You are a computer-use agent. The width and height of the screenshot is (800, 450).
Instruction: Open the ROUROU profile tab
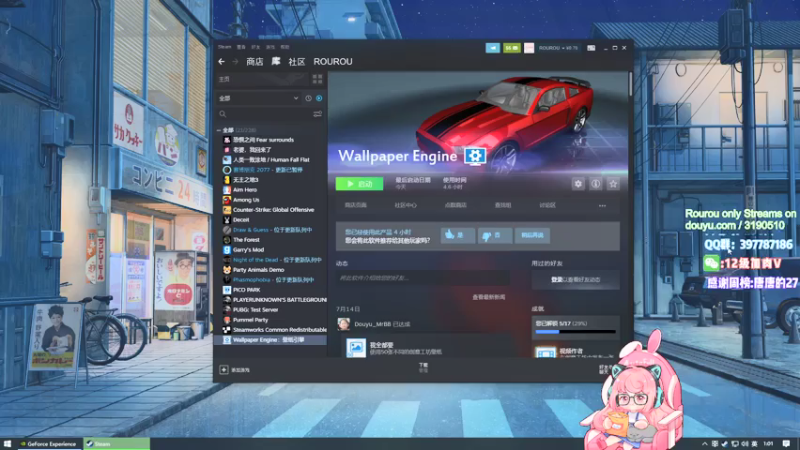(x=333, y=62)
